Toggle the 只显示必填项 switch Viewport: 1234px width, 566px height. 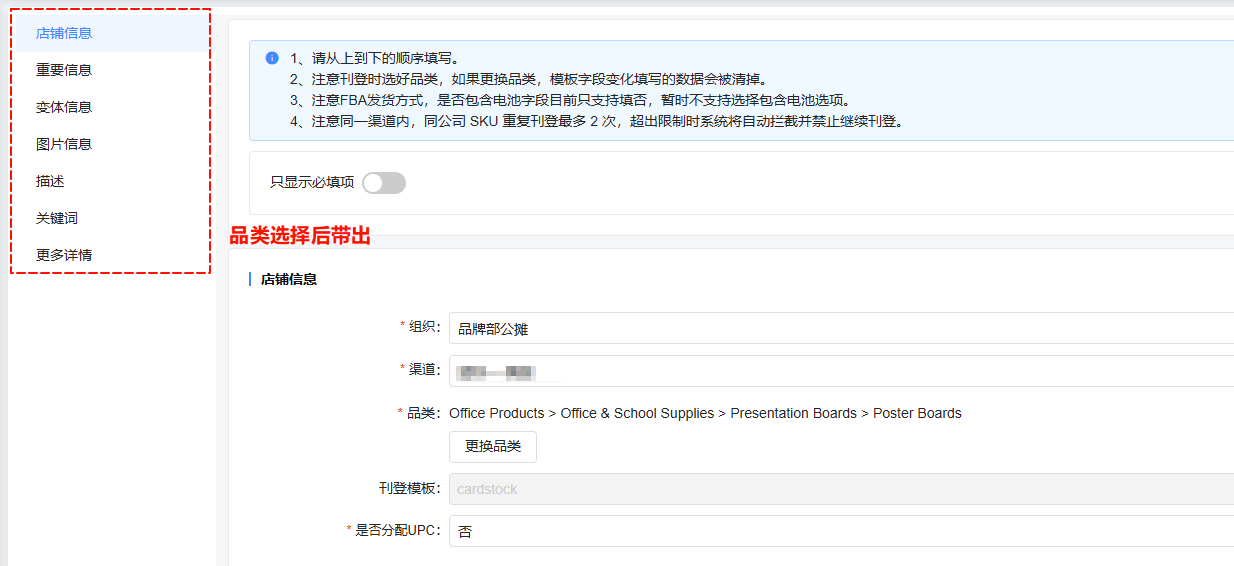pos(384,183)
